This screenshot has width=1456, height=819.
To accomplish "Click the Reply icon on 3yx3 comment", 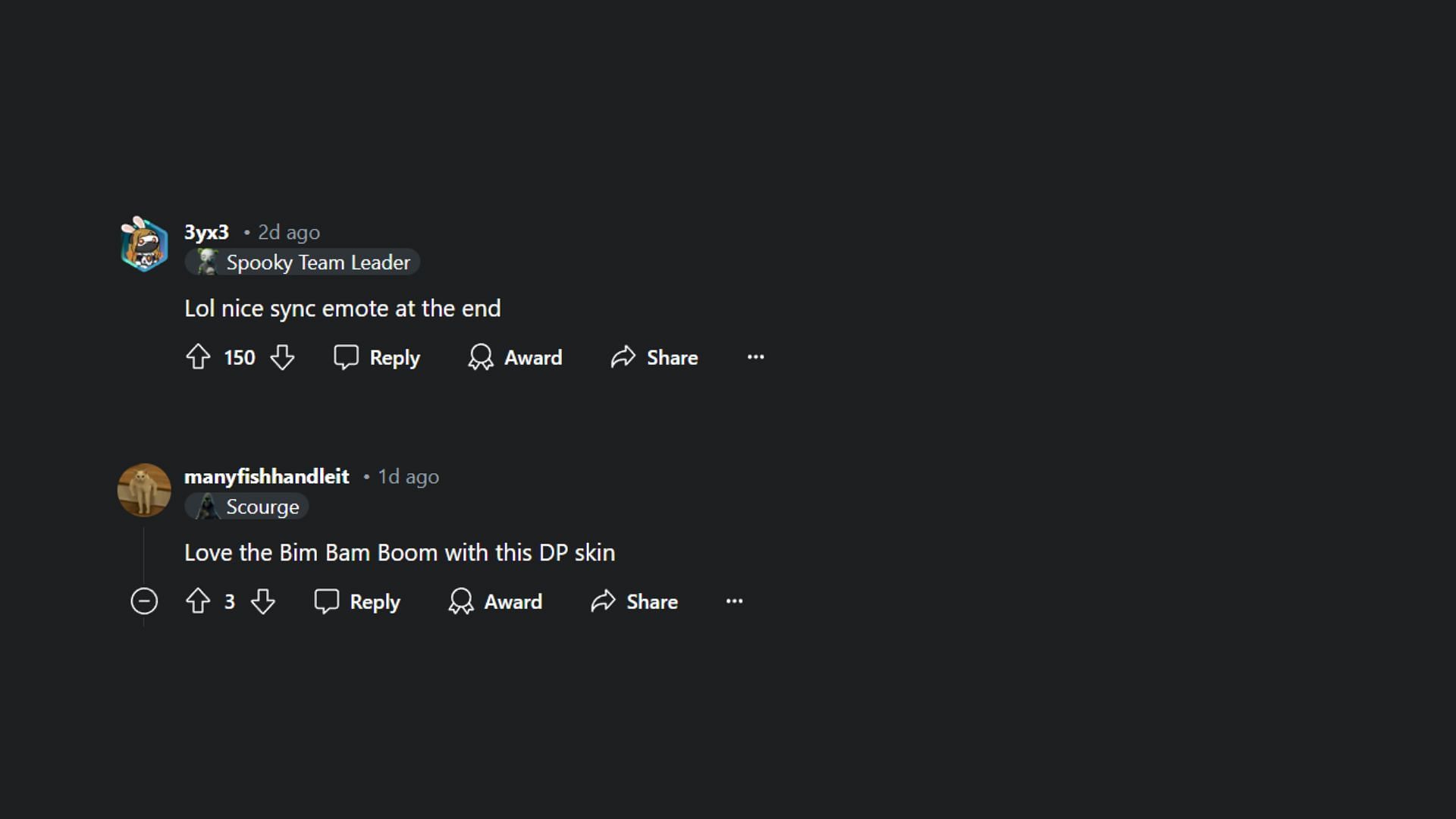I will click(x=346, y=357).
